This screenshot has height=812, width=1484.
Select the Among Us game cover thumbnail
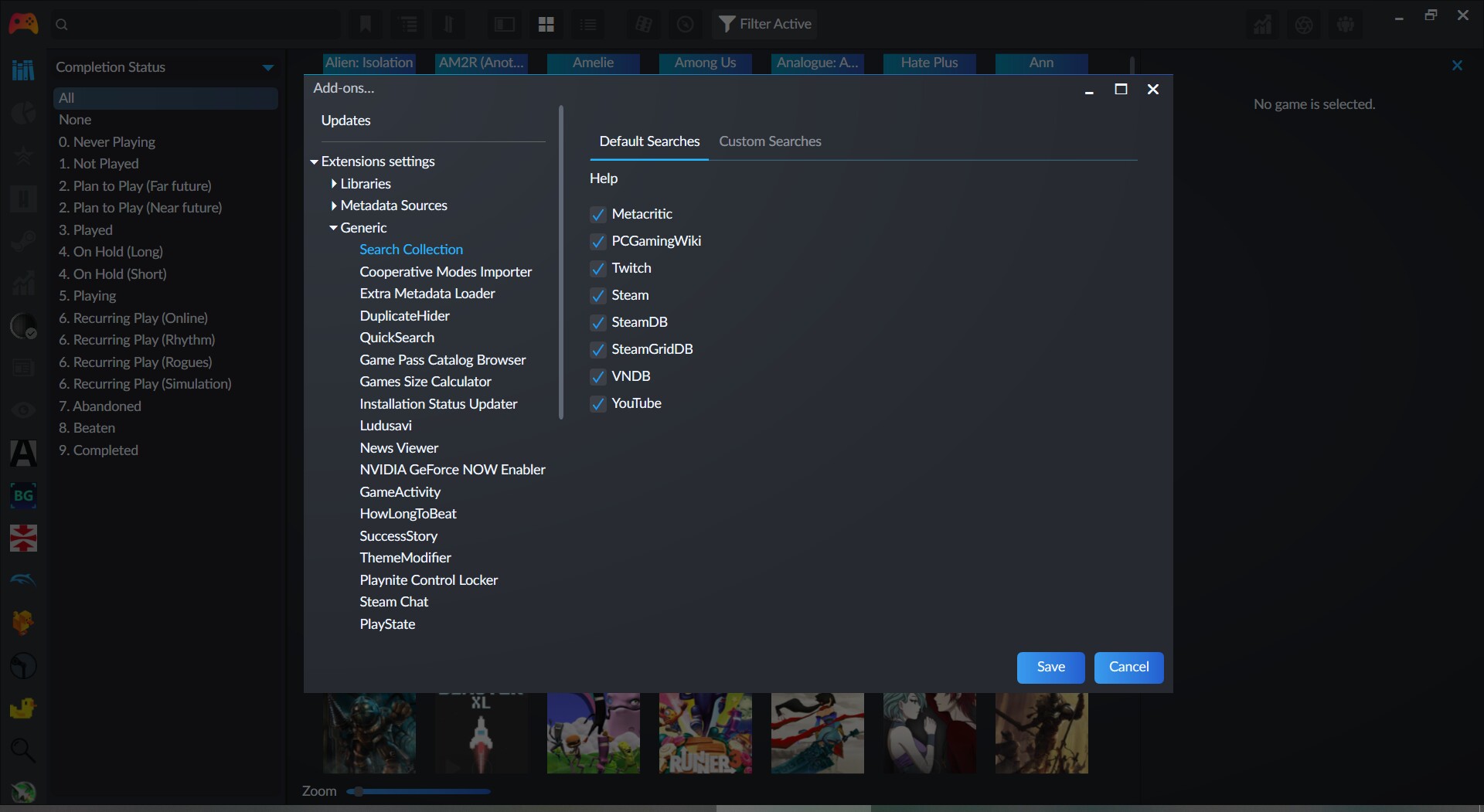click(x=705, y=63)
